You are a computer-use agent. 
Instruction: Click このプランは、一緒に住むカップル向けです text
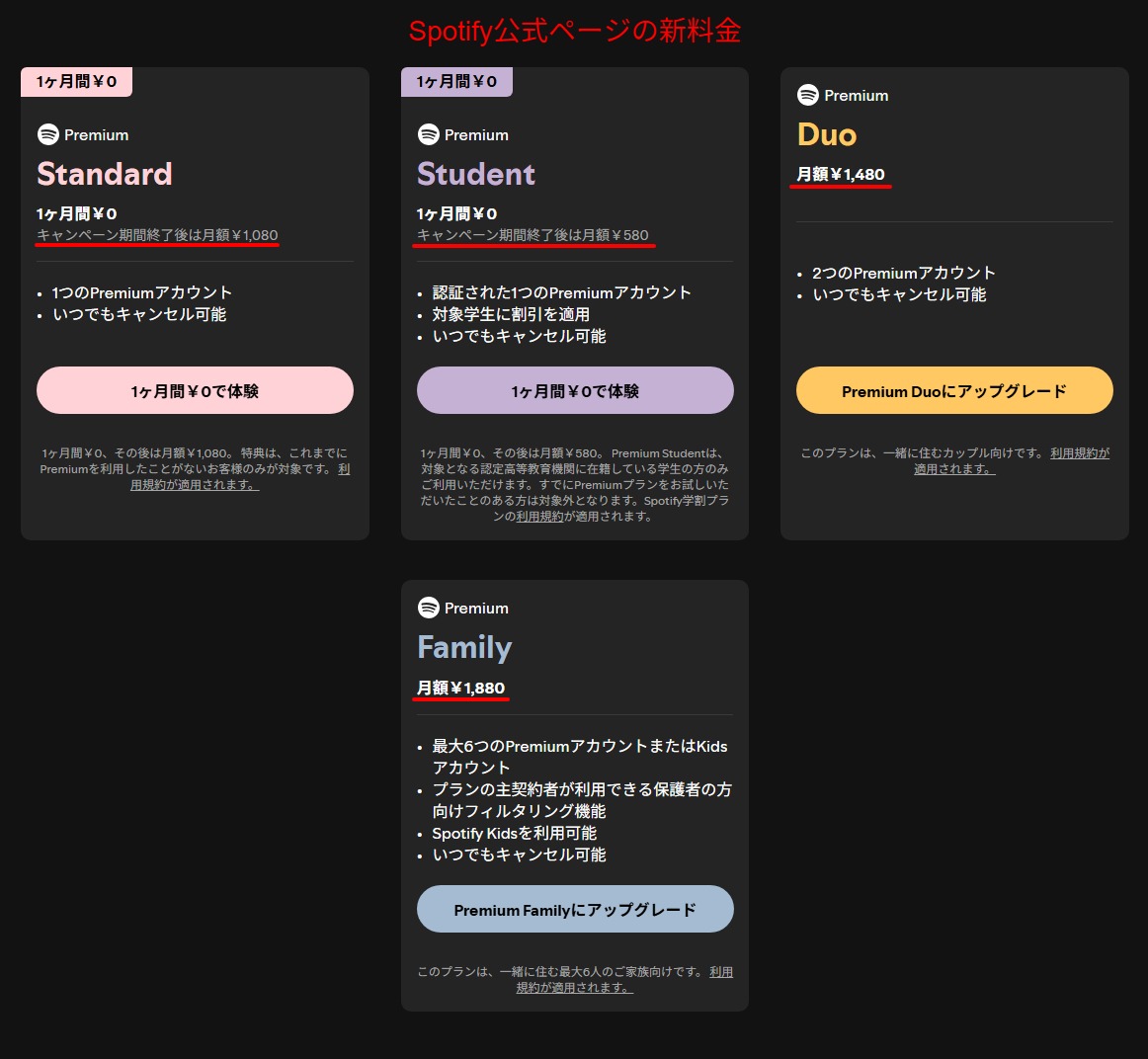(924, 453)
